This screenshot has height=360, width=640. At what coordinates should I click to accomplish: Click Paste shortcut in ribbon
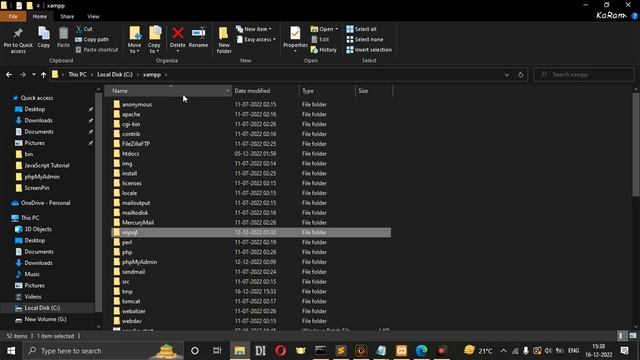[97, 49]
